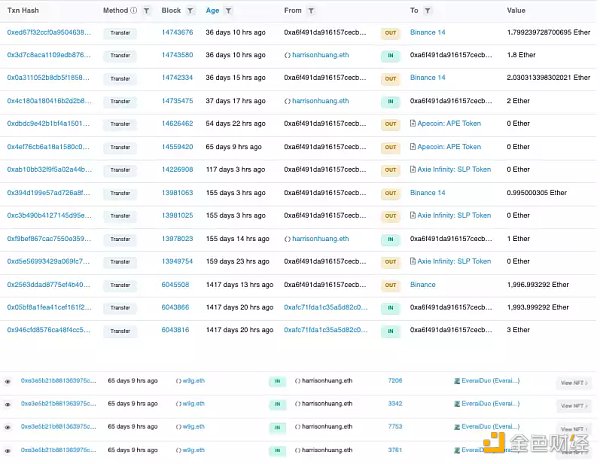Open w9g.eth sender in the token 7206 row

(194, 381)
